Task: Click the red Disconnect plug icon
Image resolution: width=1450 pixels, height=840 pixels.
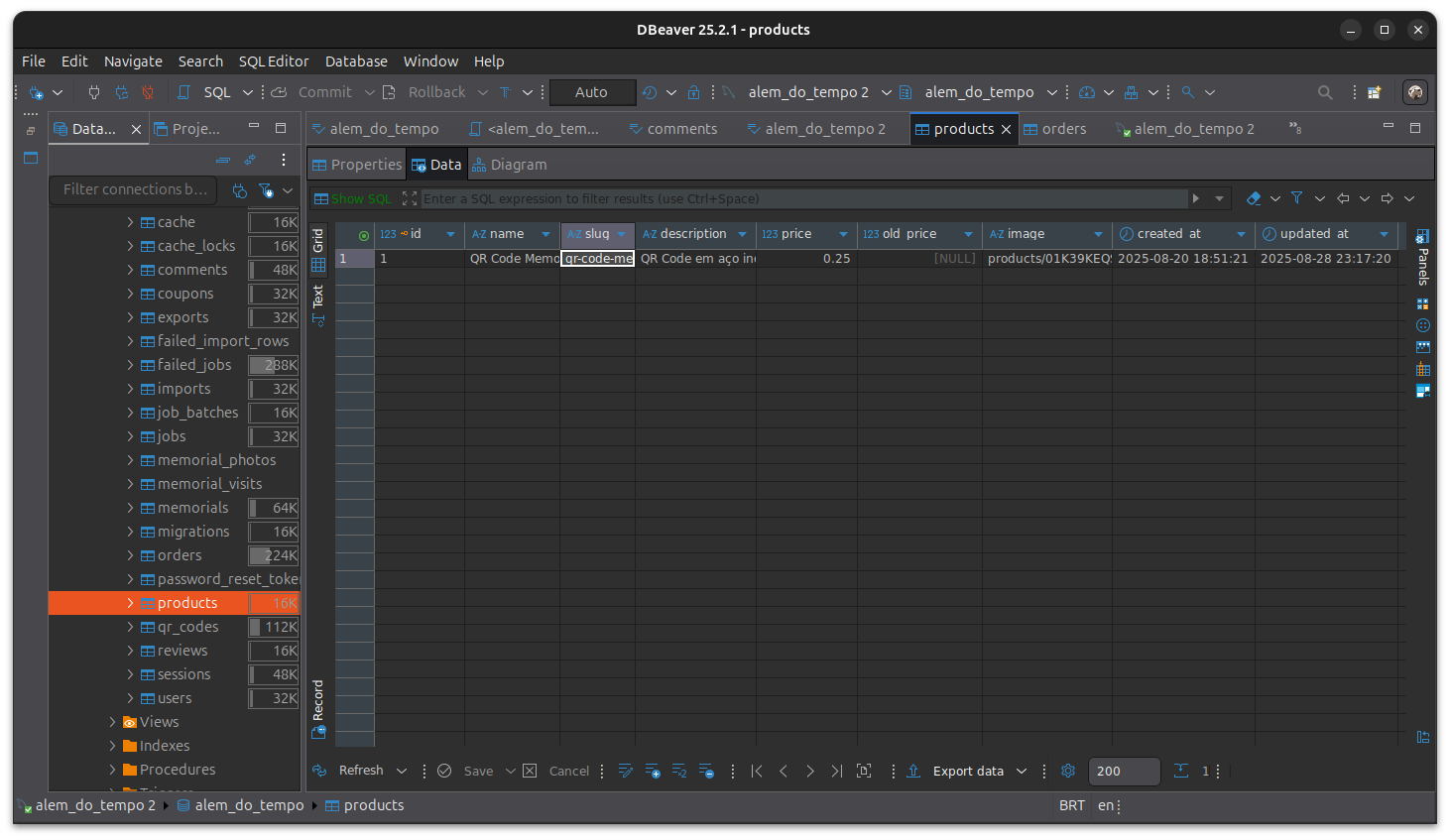Action: coord(148,92)
